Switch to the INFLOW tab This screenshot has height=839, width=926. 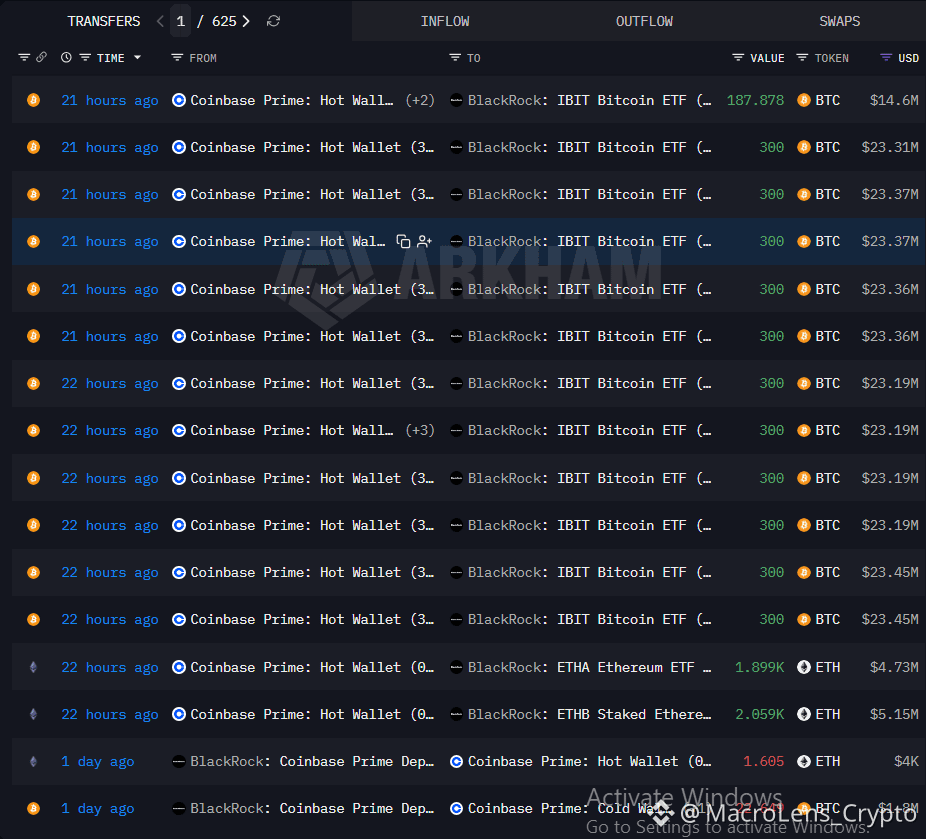445,21
